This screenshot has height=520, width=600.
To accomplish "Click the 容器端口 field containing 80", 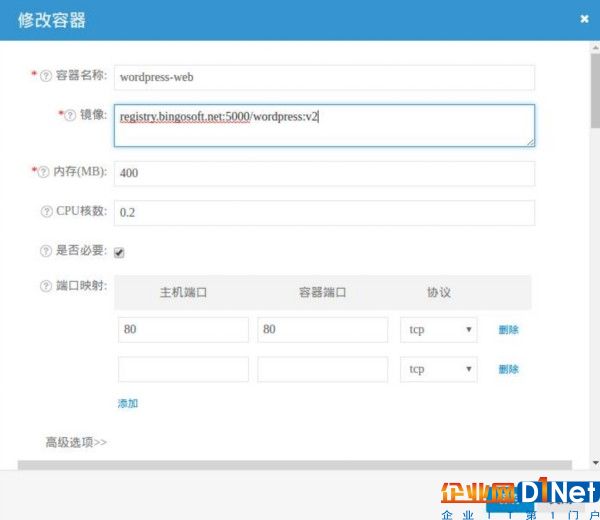I will [x=323, y=329].
